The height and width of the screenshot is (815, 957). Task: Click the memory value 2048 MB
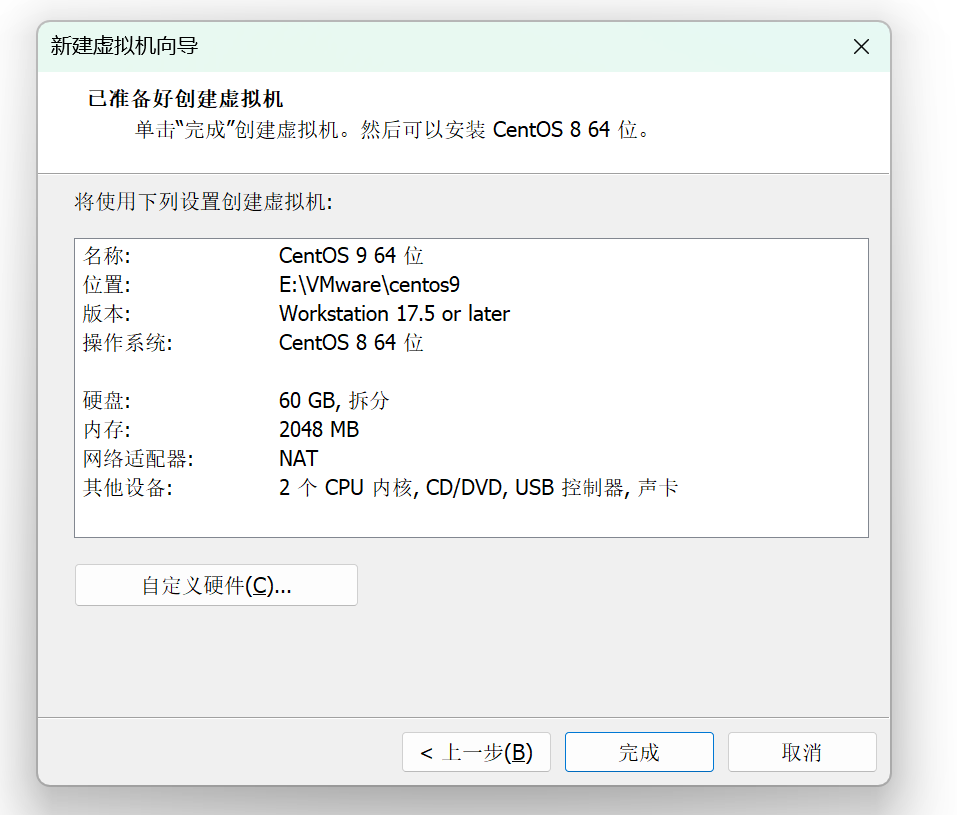coord(319,429)
